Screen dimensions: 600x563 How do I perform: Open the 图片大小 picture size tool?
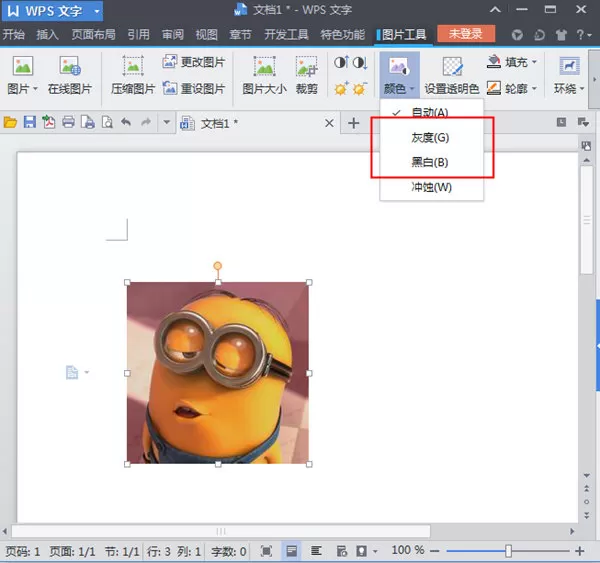tap(264, 76)
